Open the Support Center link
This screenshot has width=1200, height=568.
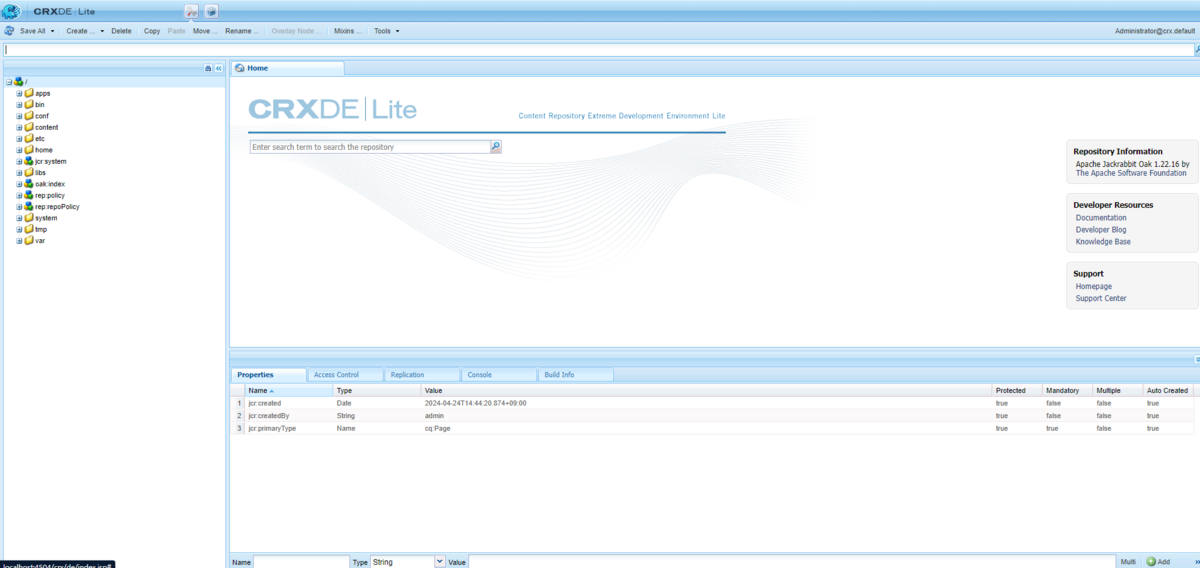[x=1101, y=298]
